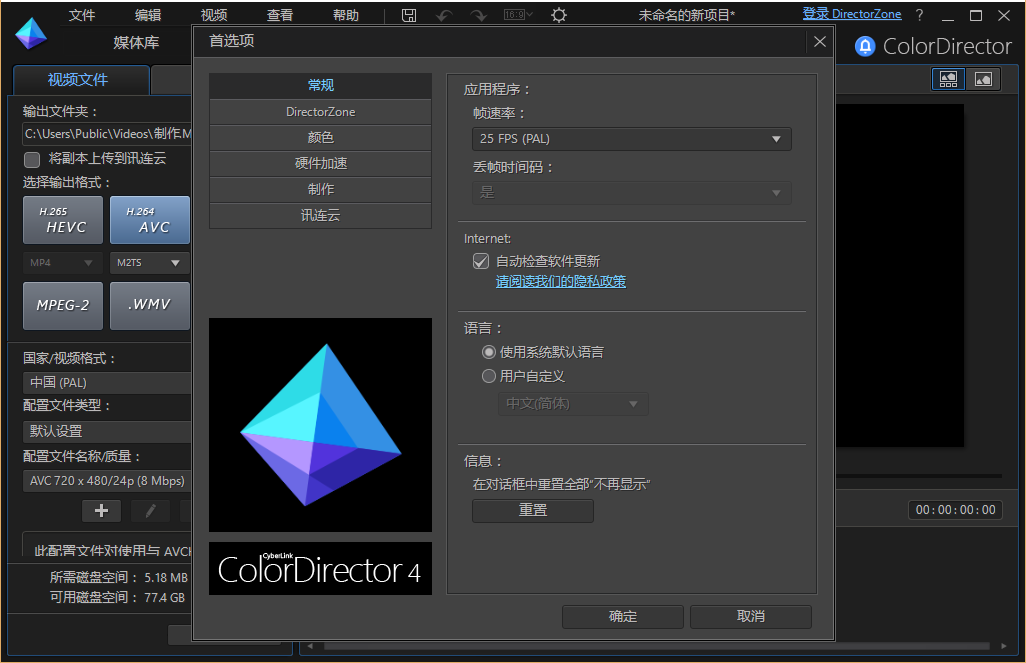Click the 登录 DirectorZone link
The height and width of the screenshot is (663, 1026).
tap(852, 14)
